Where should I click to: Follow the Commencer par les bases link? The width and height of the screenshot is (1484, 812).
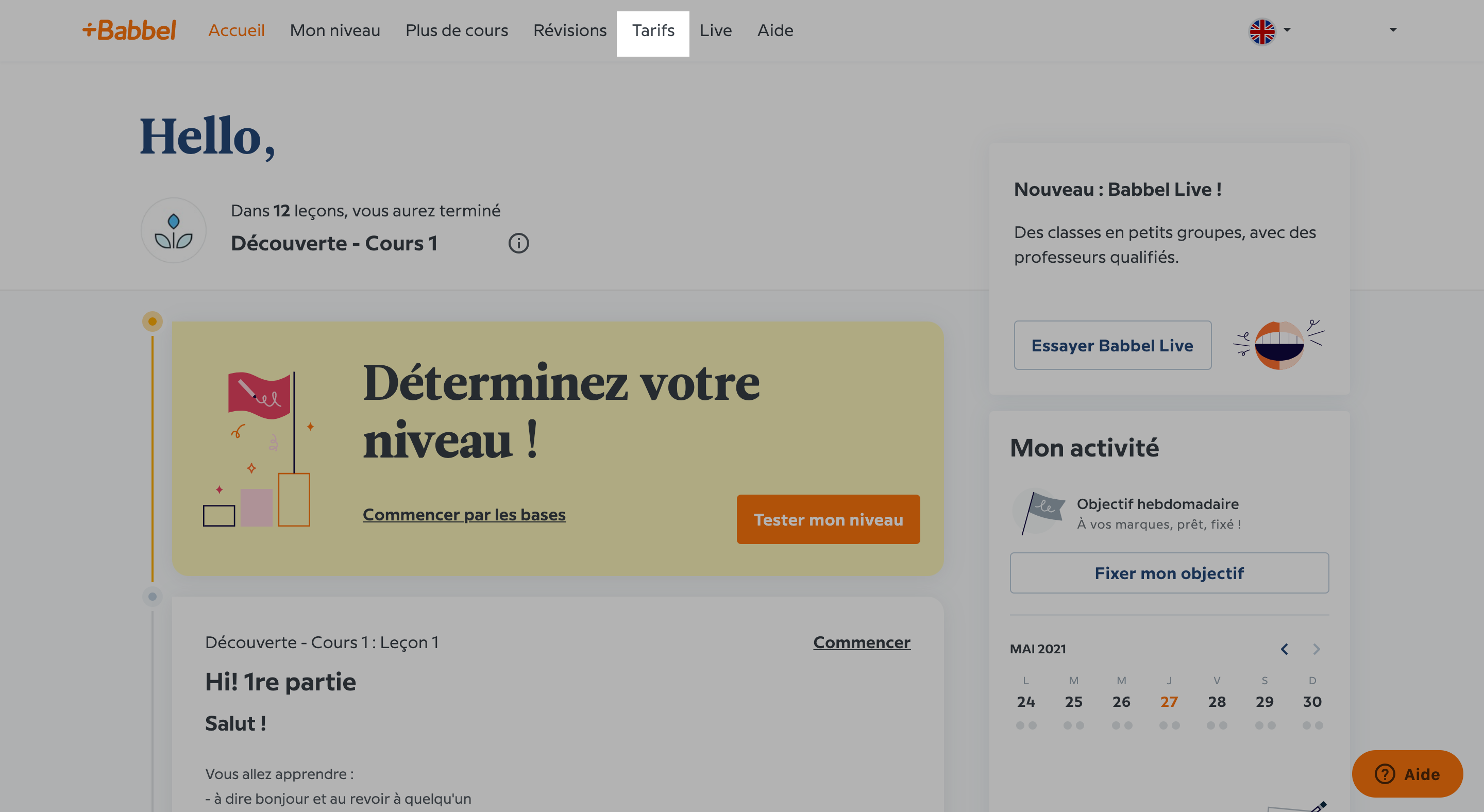click(x=464, y=514)
